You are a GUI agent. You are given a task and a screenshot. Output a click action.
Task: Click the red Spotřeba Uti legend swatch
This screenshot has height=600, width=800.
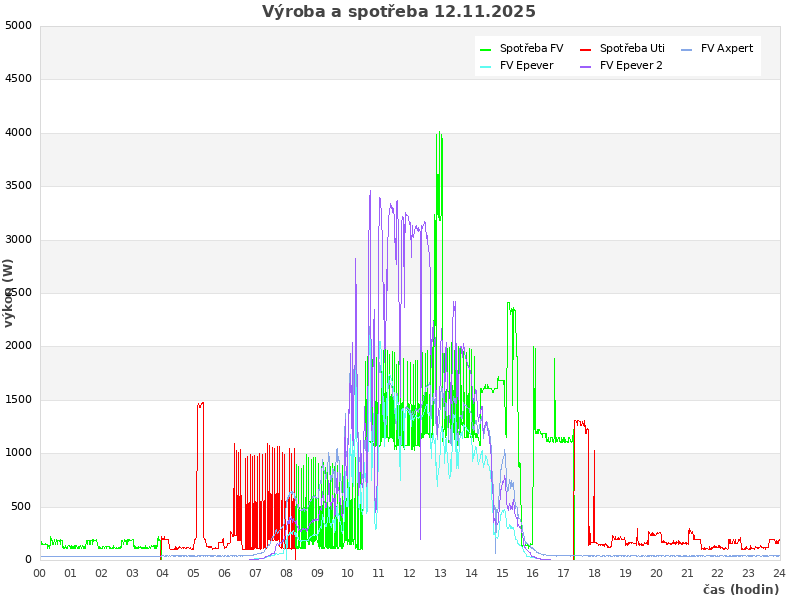pos(586,49)
